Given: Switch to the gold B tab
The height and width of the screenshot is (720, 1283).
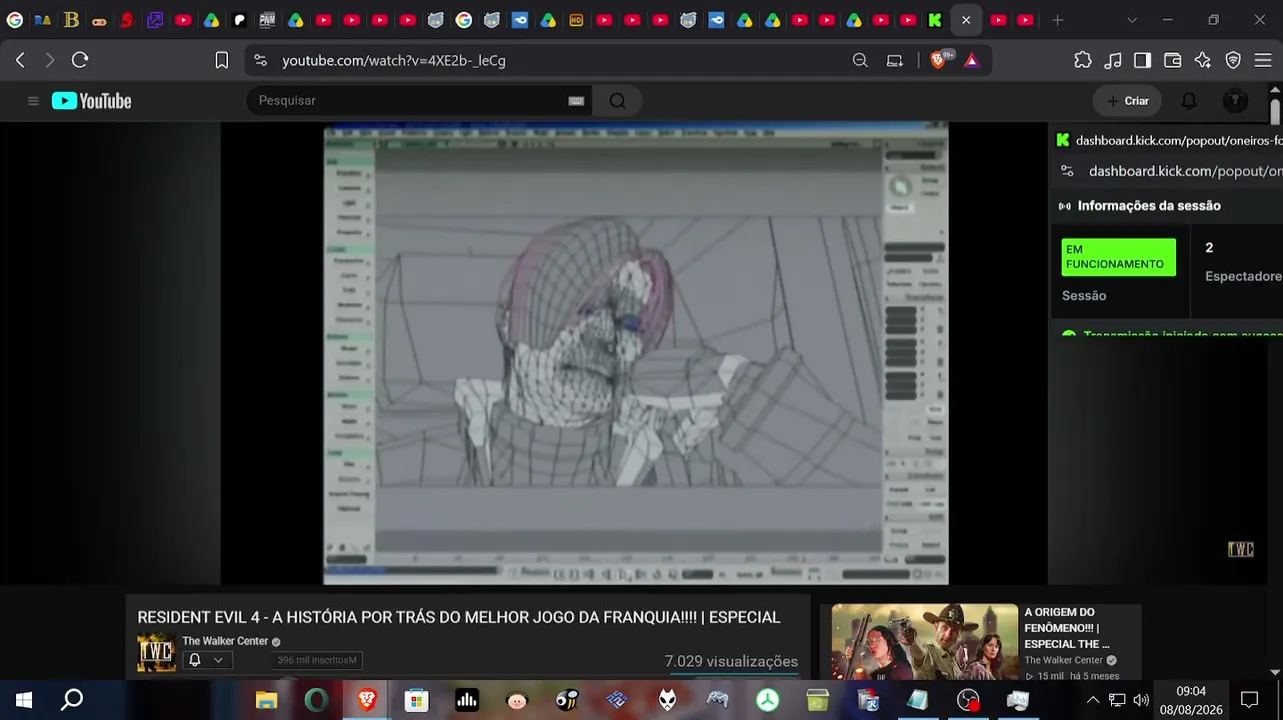Looking at the screenshot, I should pos(71,20).
